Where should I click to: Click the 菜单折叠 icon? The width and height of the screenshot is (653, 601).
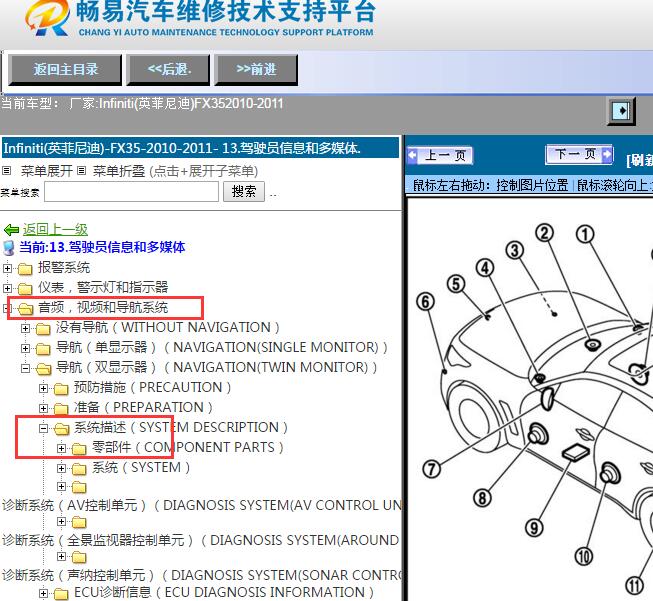tap(82, 170)
